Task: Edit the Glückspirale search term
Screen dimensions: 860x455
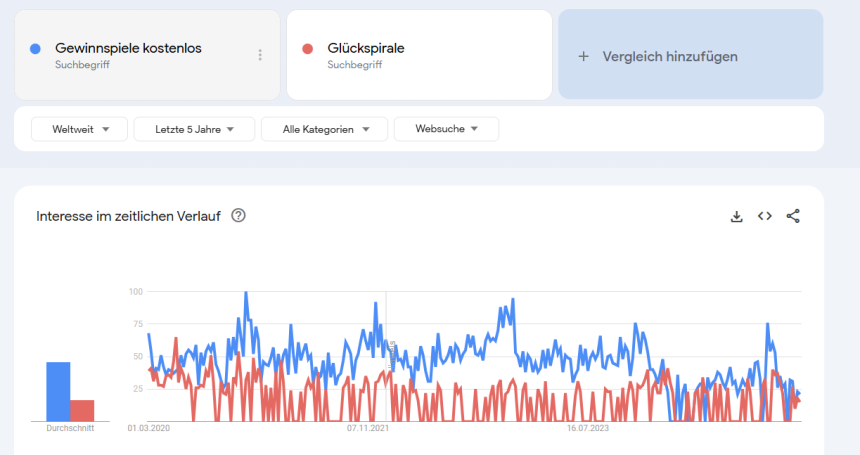Action: 366,48
